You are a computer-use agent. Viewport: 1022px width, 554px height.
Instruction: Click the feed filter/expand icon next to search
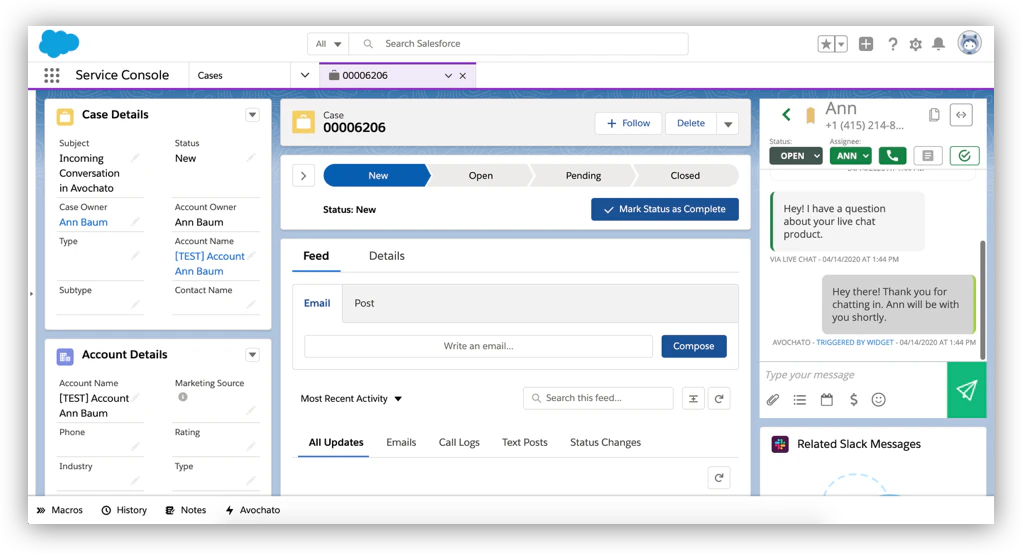693,398
